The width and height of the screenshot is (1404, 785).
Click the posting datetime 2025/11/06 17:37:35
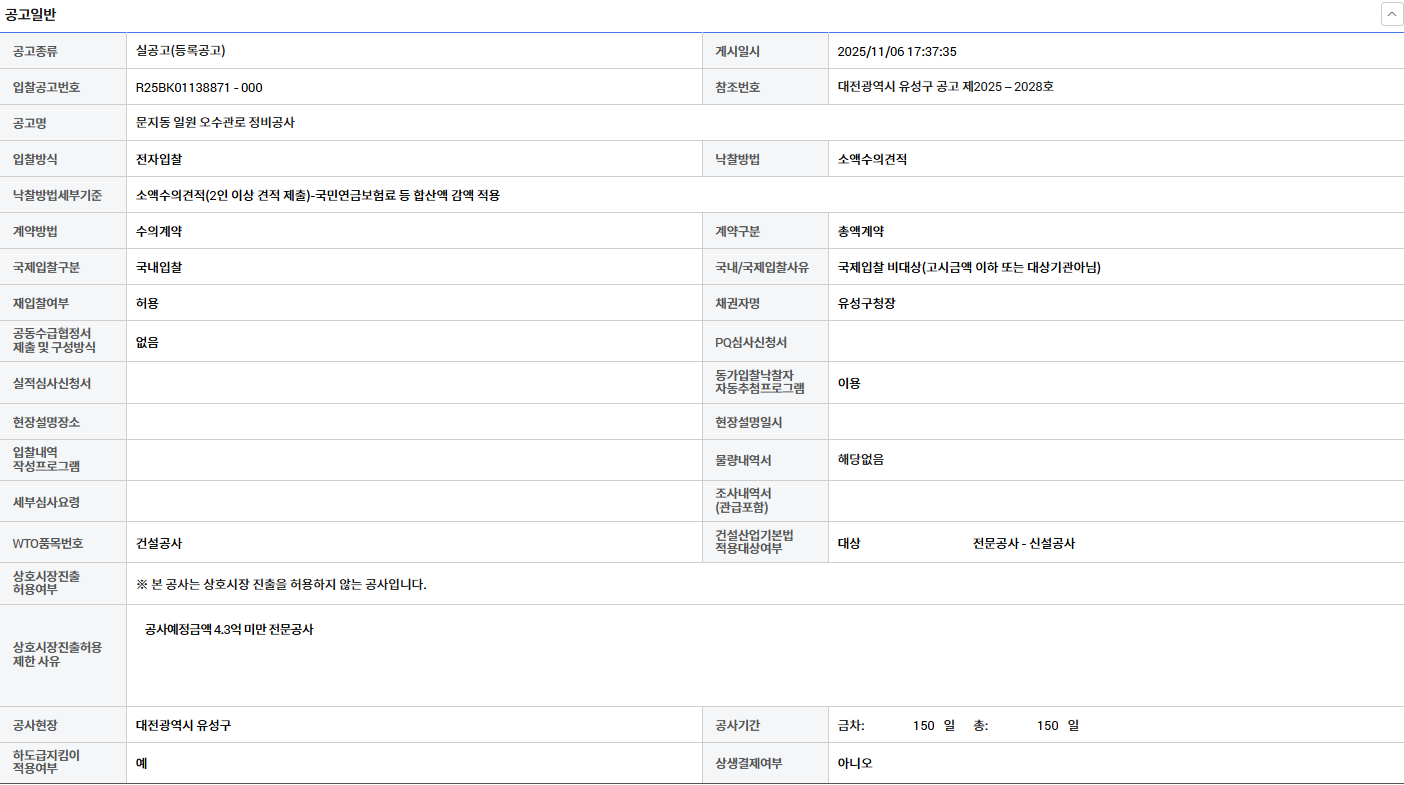tap(897, 52)
